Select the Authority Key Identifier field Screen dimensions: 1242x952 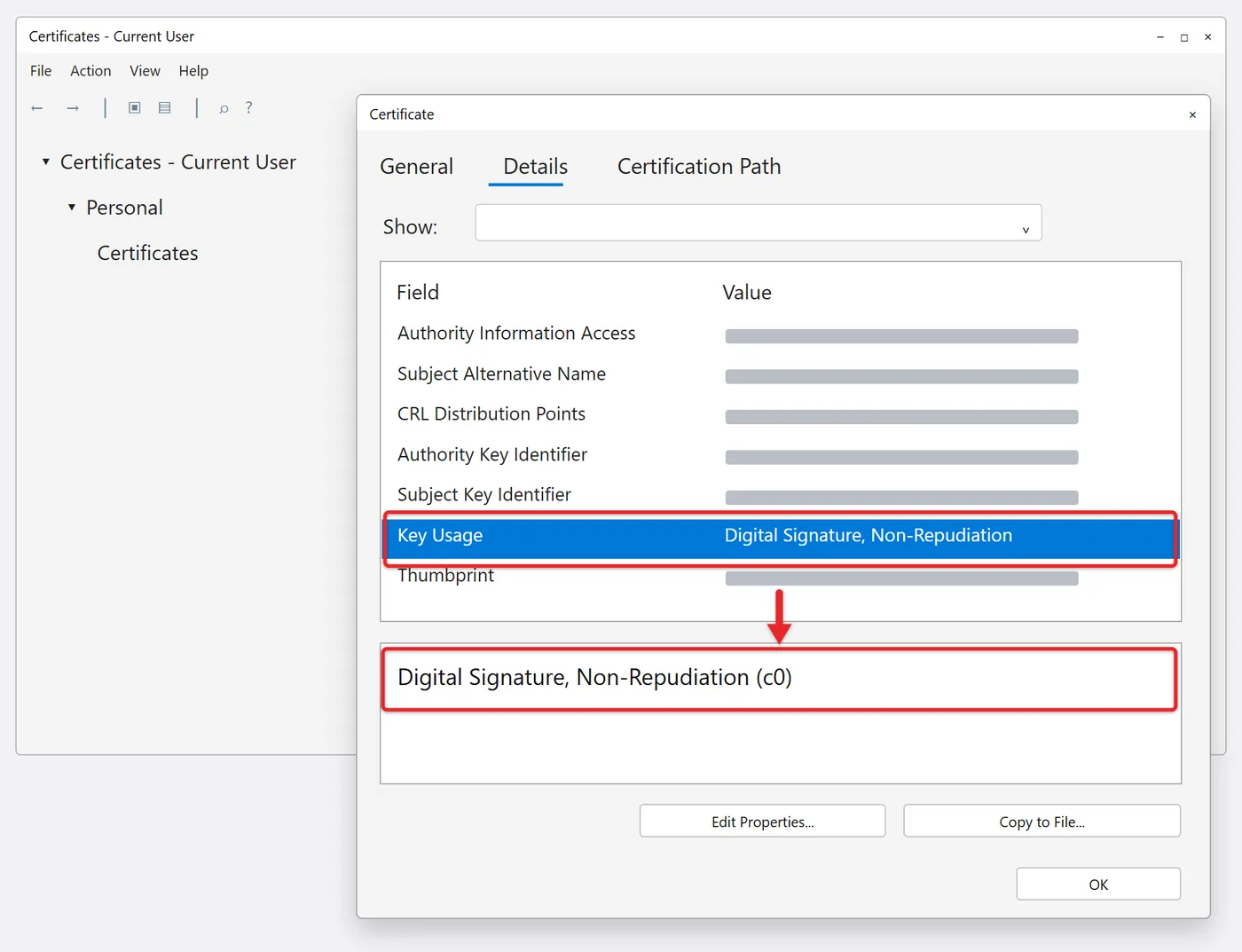click(x=492, y=455)
